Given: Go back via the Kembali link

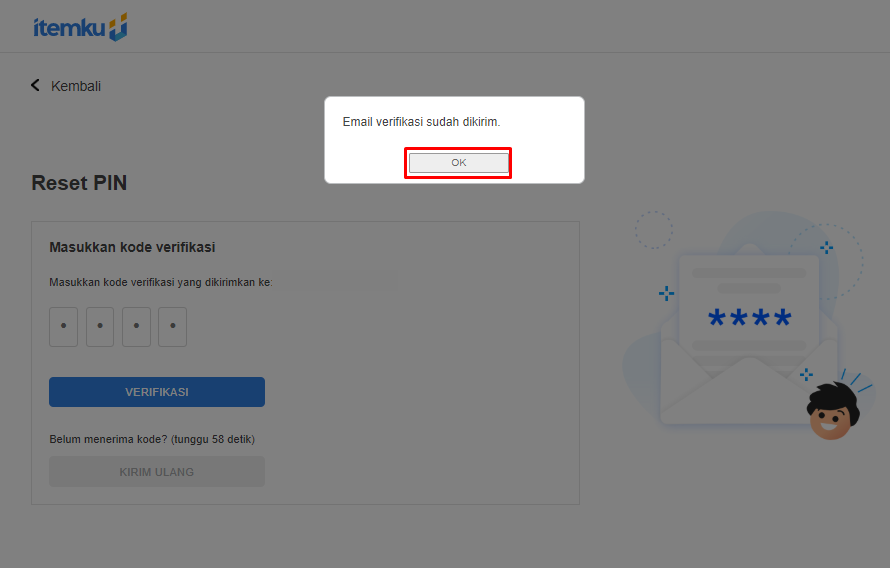Looking at the screenshot, I should coord(76,86).
